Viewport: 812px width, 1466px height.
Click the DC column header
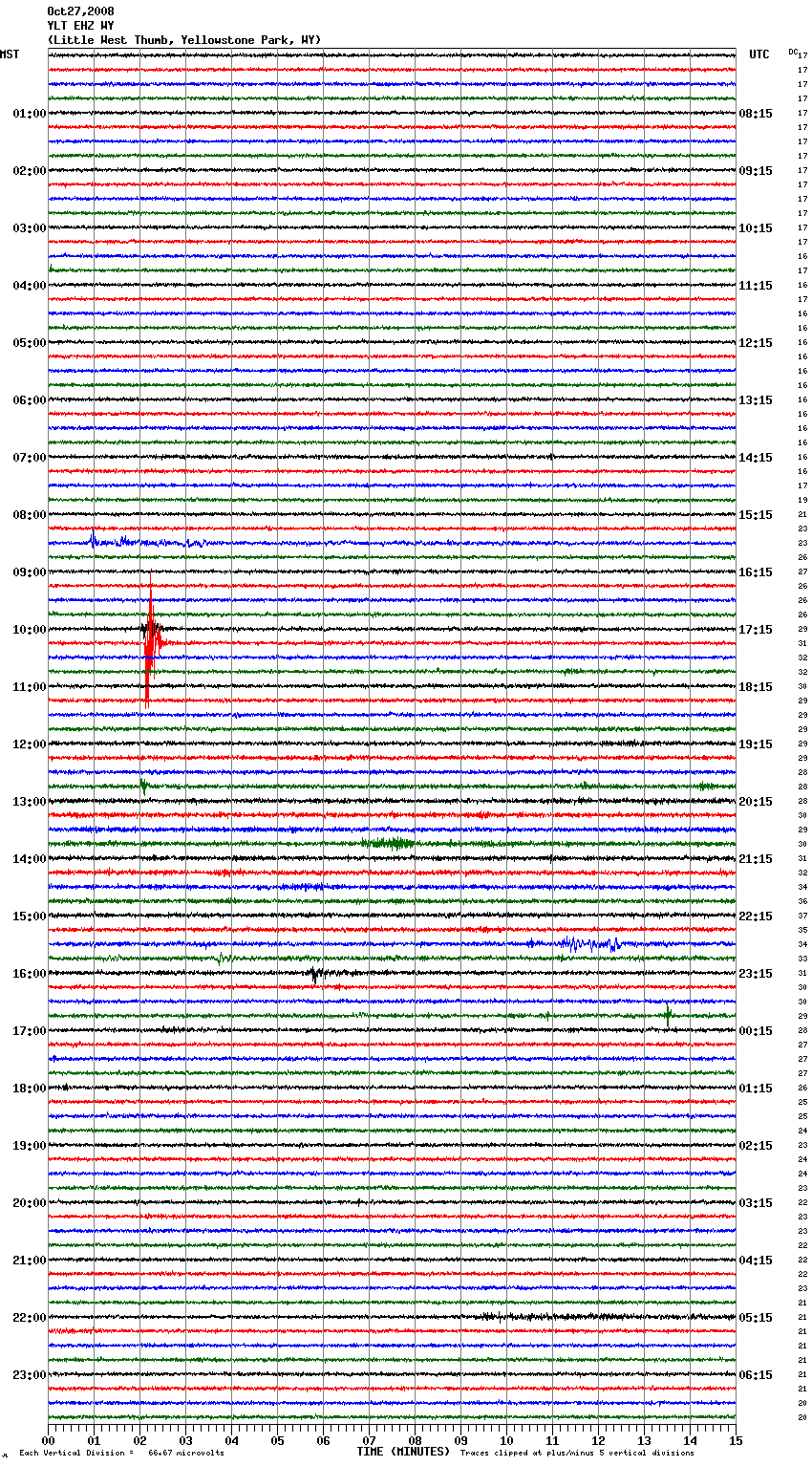coord(793,52)
